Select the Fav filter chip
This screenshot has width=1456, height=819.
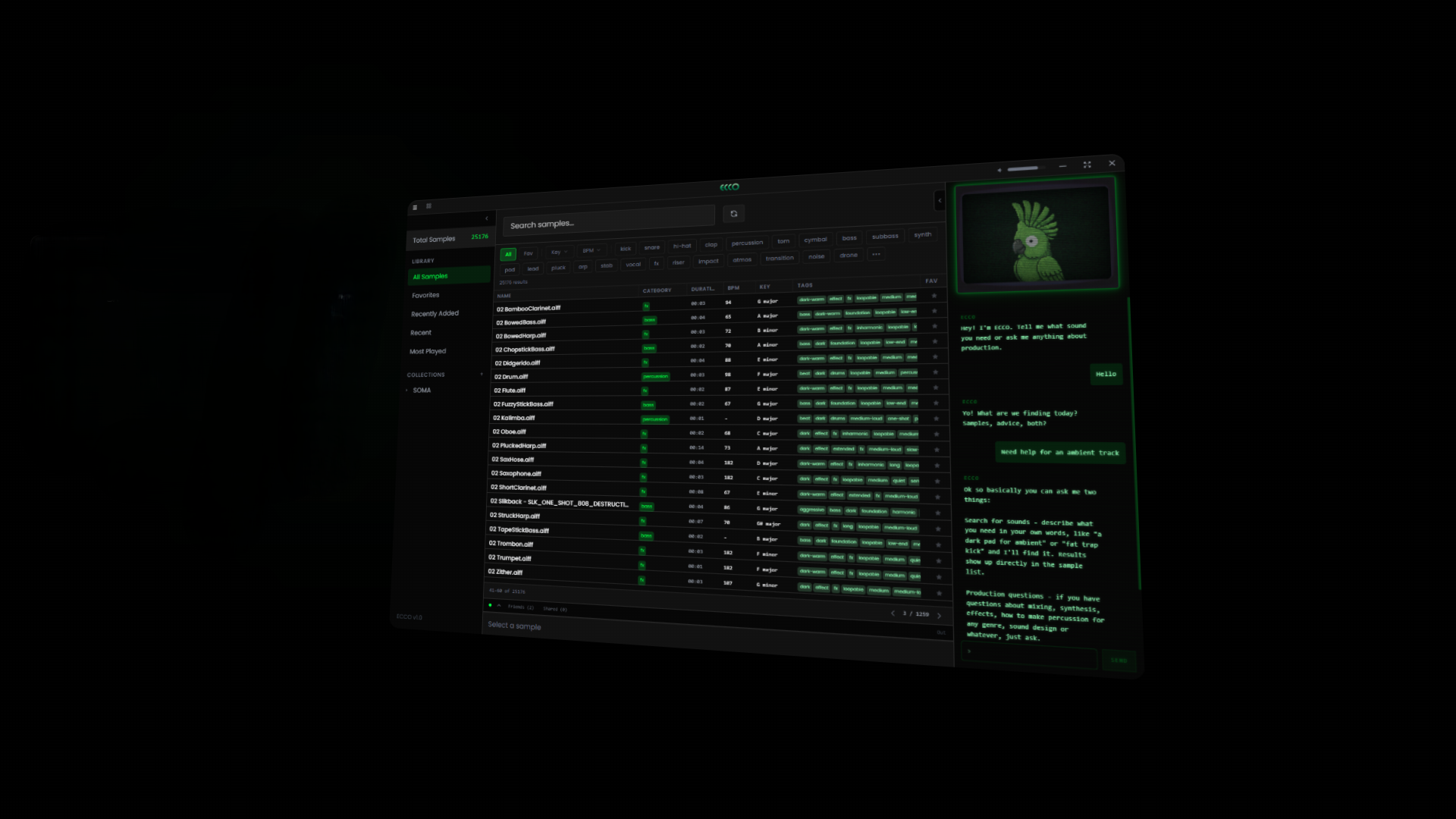528,253
